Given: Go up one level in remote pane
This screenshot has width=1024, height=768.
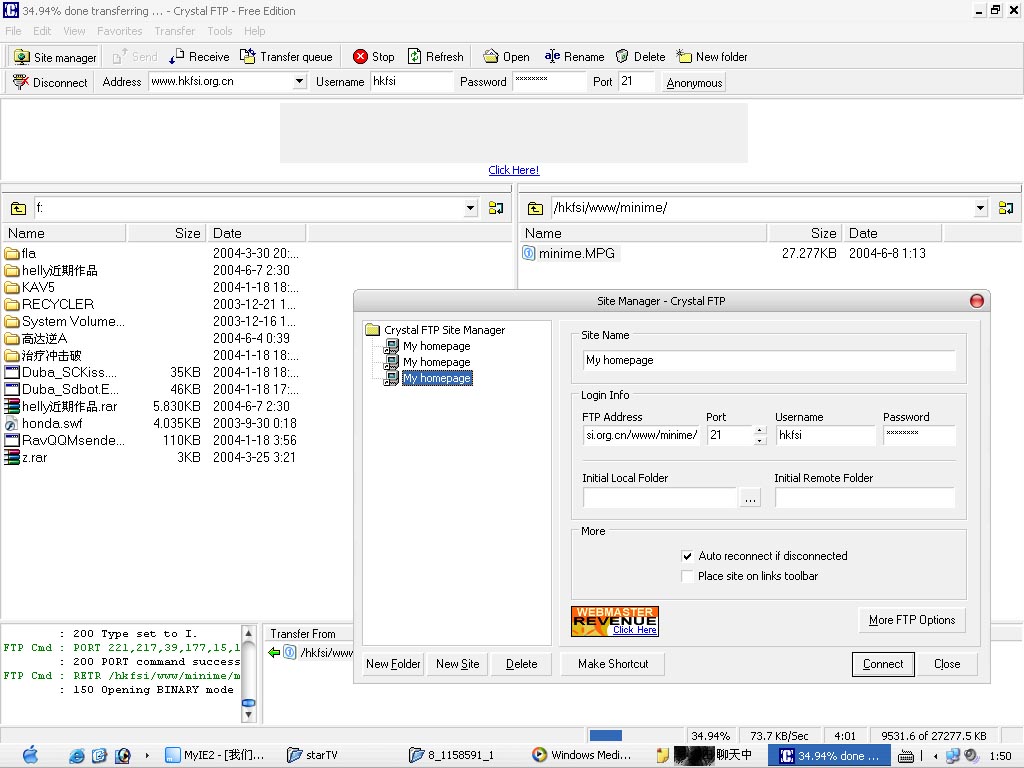Looking at the screenshot, I should point(535,208).
